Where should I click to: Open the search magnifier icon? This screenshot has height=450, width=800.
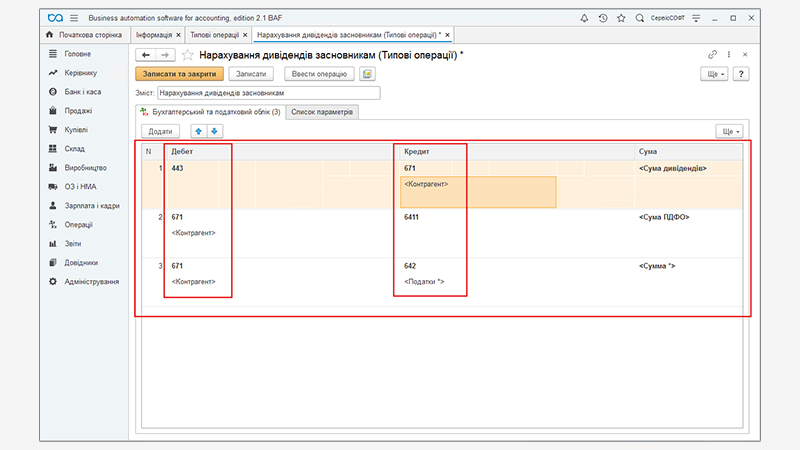point(640,18)
